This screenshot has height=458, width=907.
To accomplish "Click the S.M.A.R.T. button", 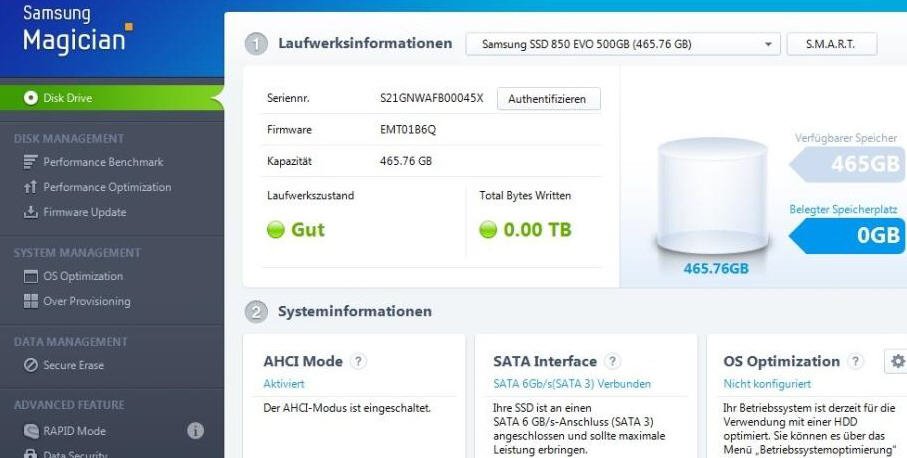I will (832, 44).
